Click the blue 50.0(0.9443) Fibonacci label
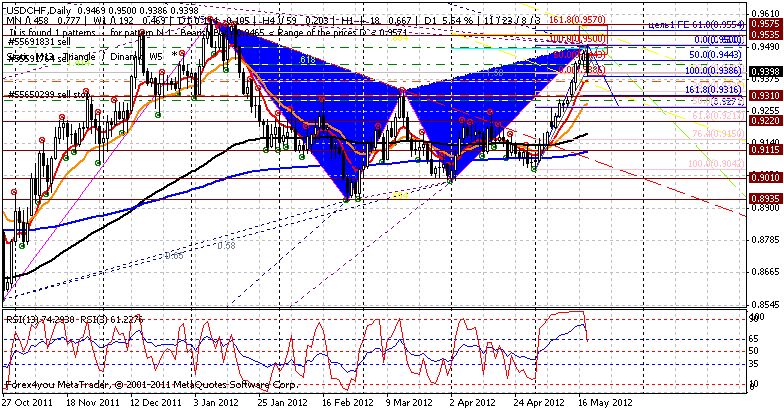The width and height of the screenshot is (784, 410). point(714,55)
